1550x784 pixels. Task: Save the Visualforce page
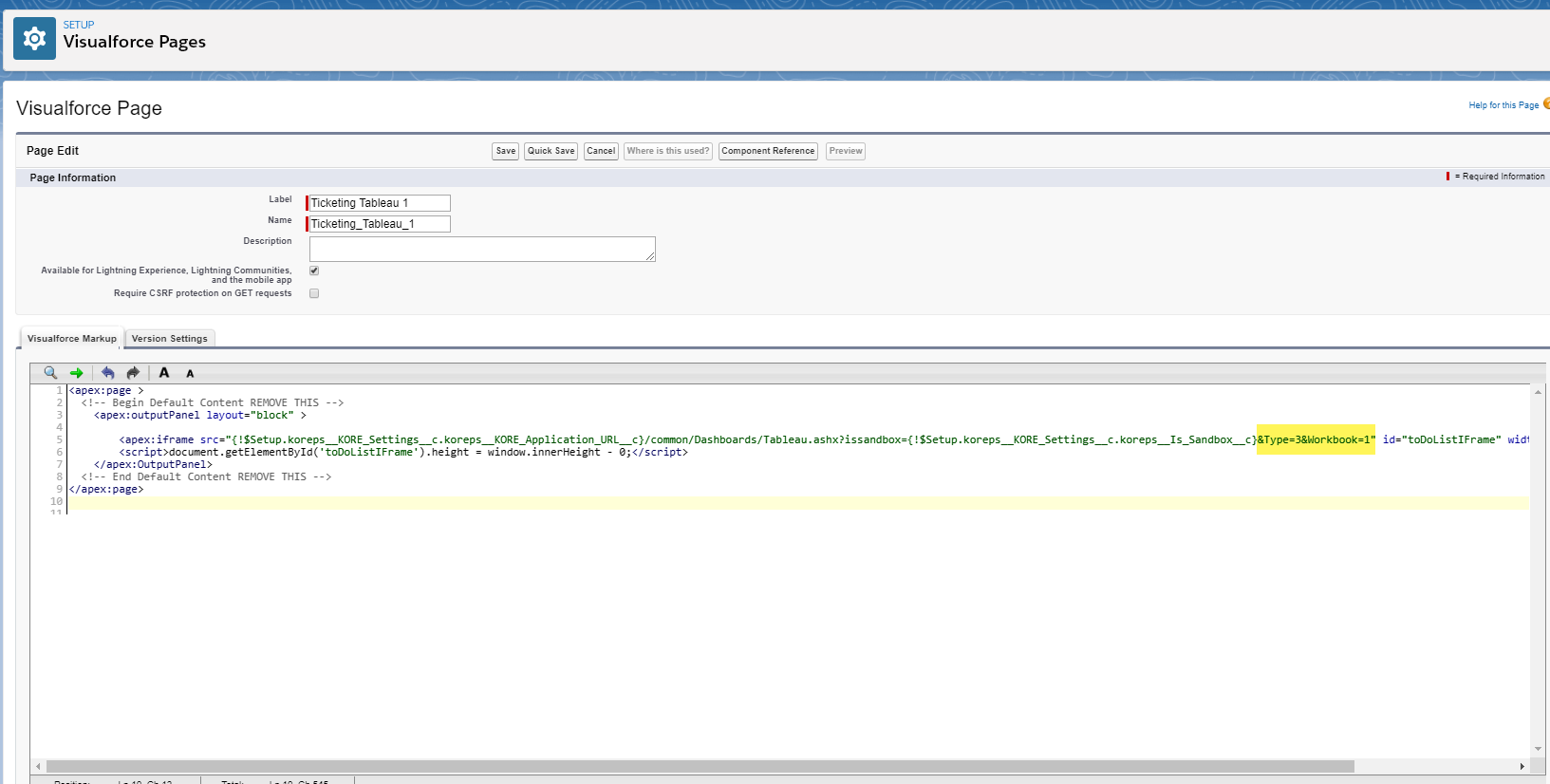tap(506, 151)
